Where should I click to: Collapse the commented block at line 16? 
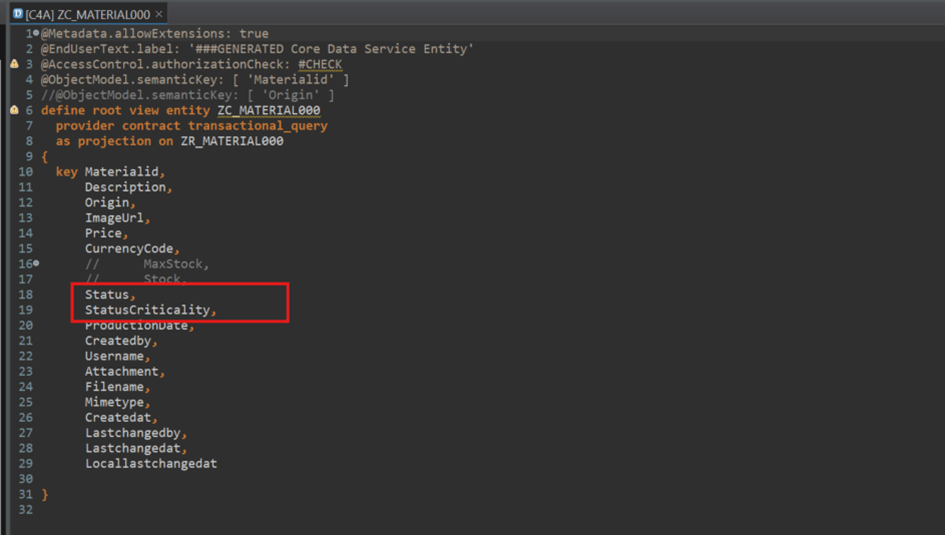pos(37,264)
